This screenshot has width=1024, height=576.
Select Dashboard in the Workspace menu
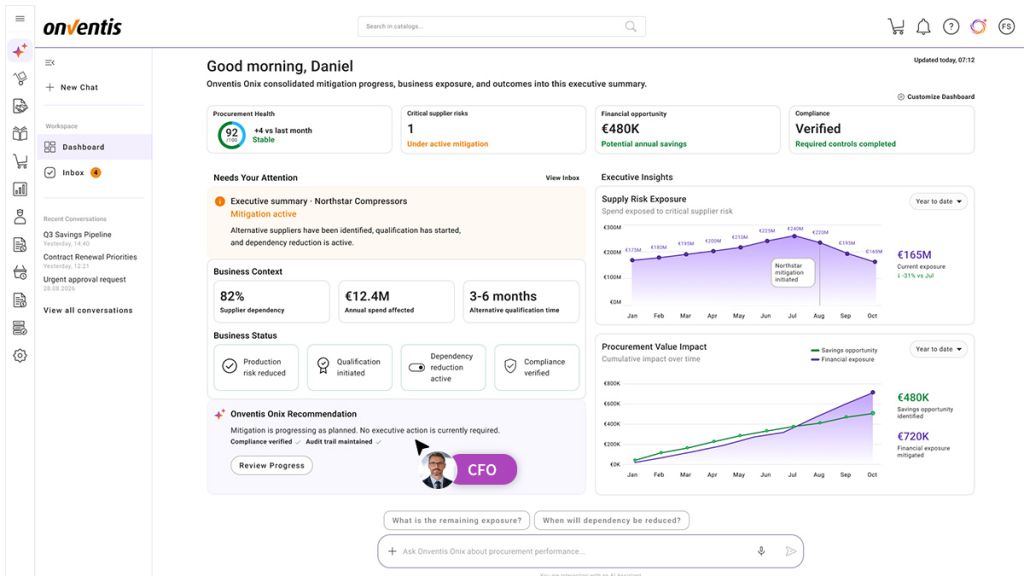pos(95,148)
